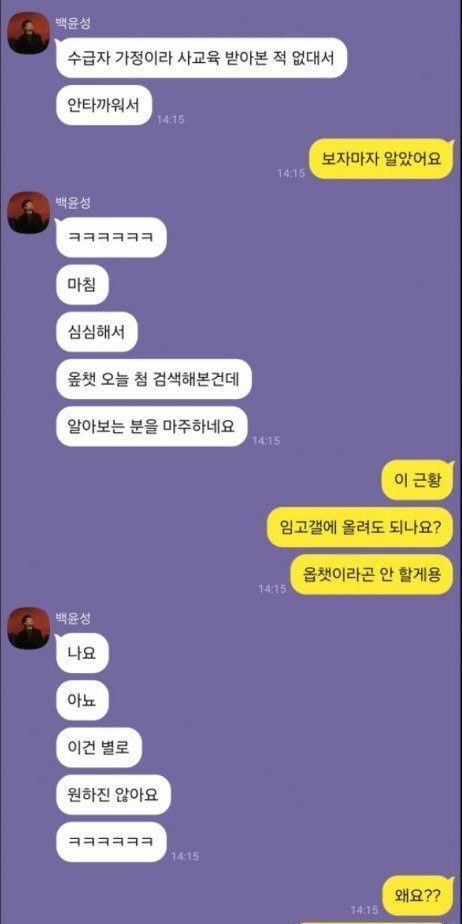The image size is (462, 924).
Task: Tap the top 백윤성 profile avatar
Action: 28,32
